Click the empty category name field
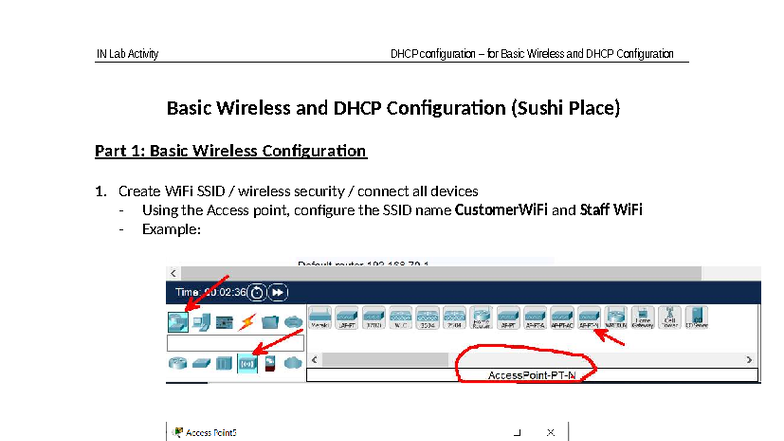Viewport: 784px width, 441px height. [x=236, y=343]
